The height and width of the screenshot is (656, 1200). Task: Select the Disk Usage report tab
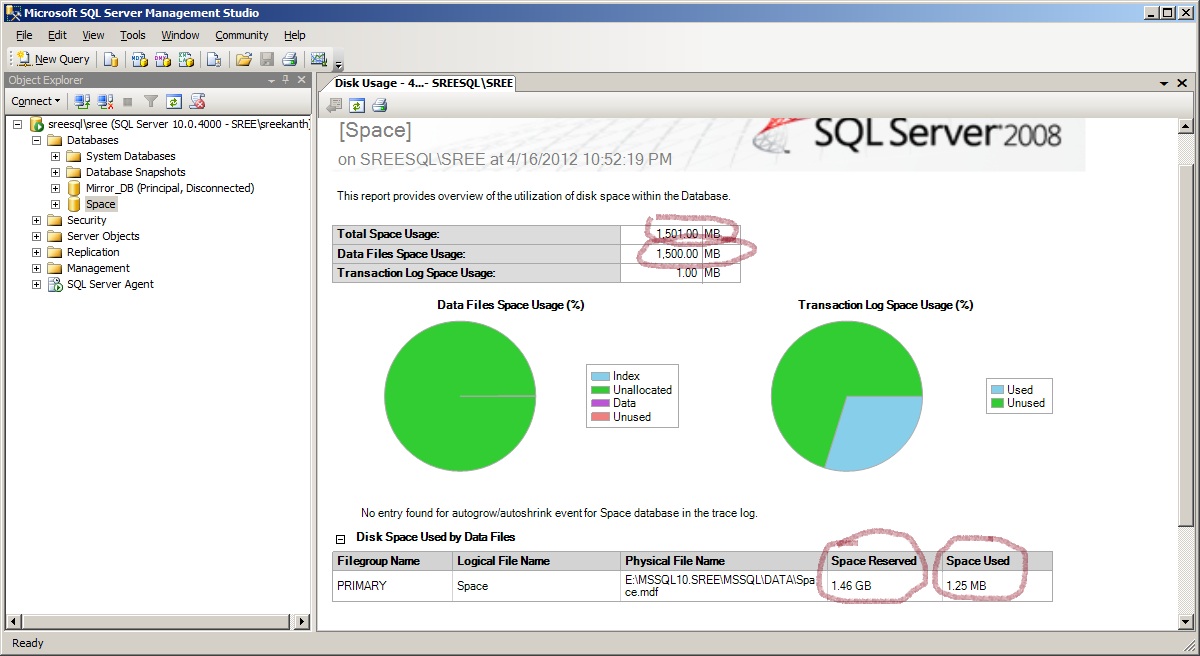[422, 84]
